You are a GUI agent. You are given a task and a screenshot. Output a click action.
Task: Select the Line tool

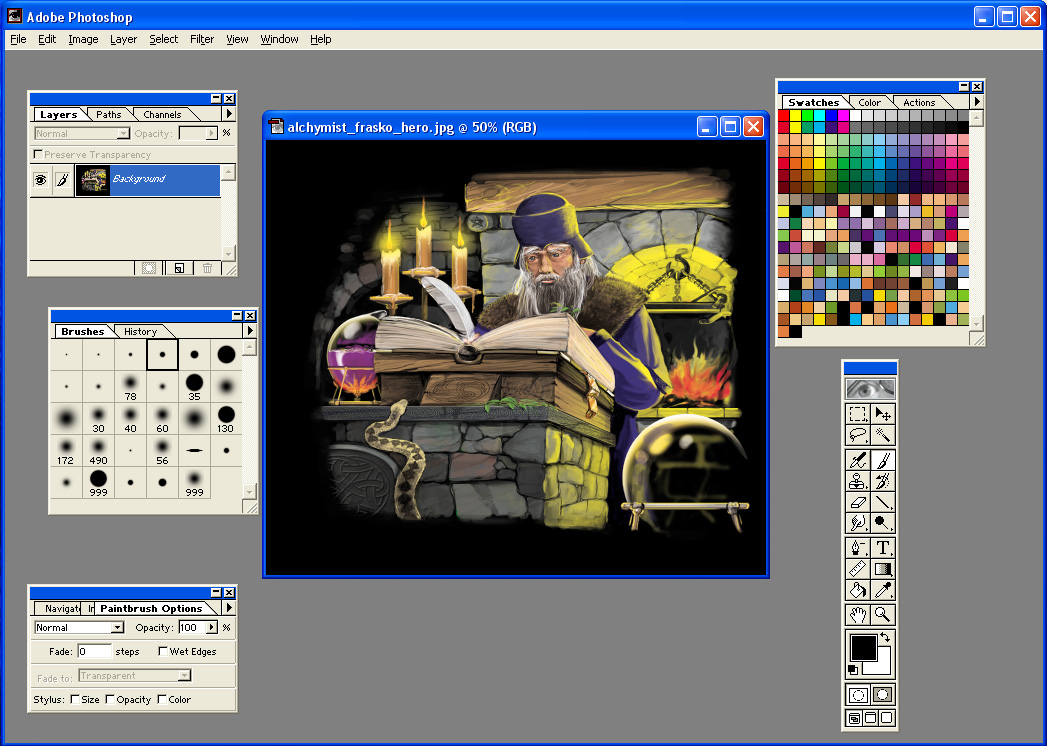point(883,502)
